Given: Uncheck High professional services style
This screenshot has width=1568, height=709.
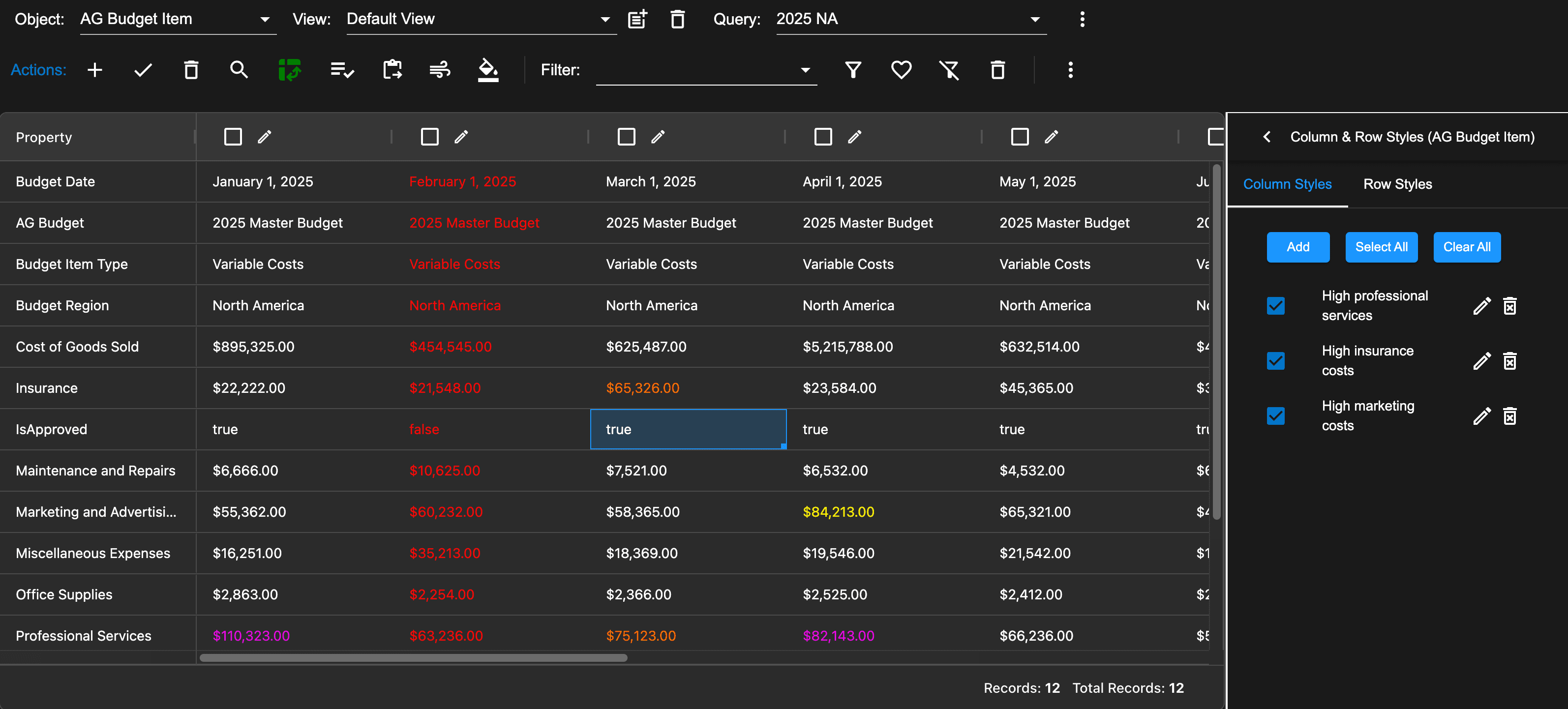Looking at the screenshot, I should click(1275, 305).
